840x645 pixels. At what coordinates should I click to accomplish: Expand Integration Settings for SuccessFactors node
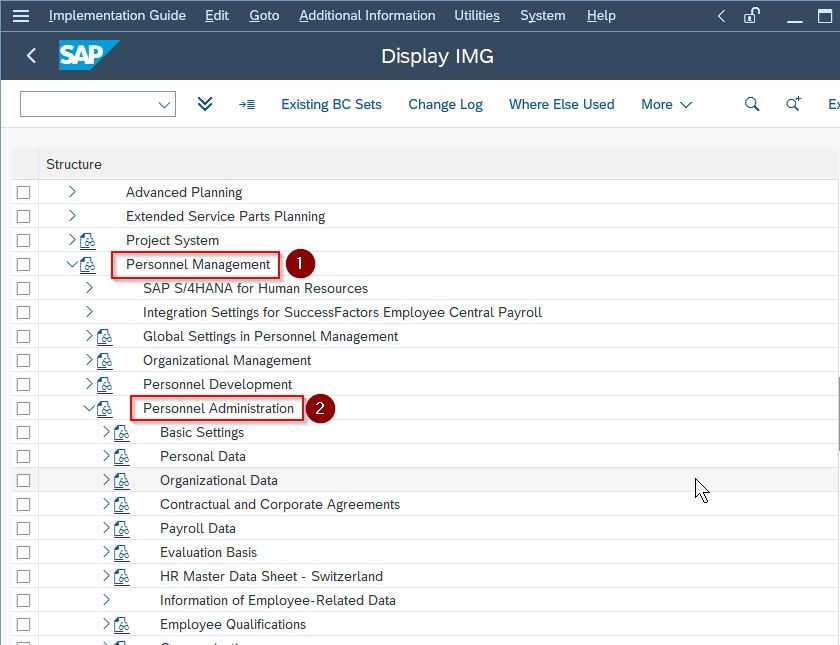[89, 312]
